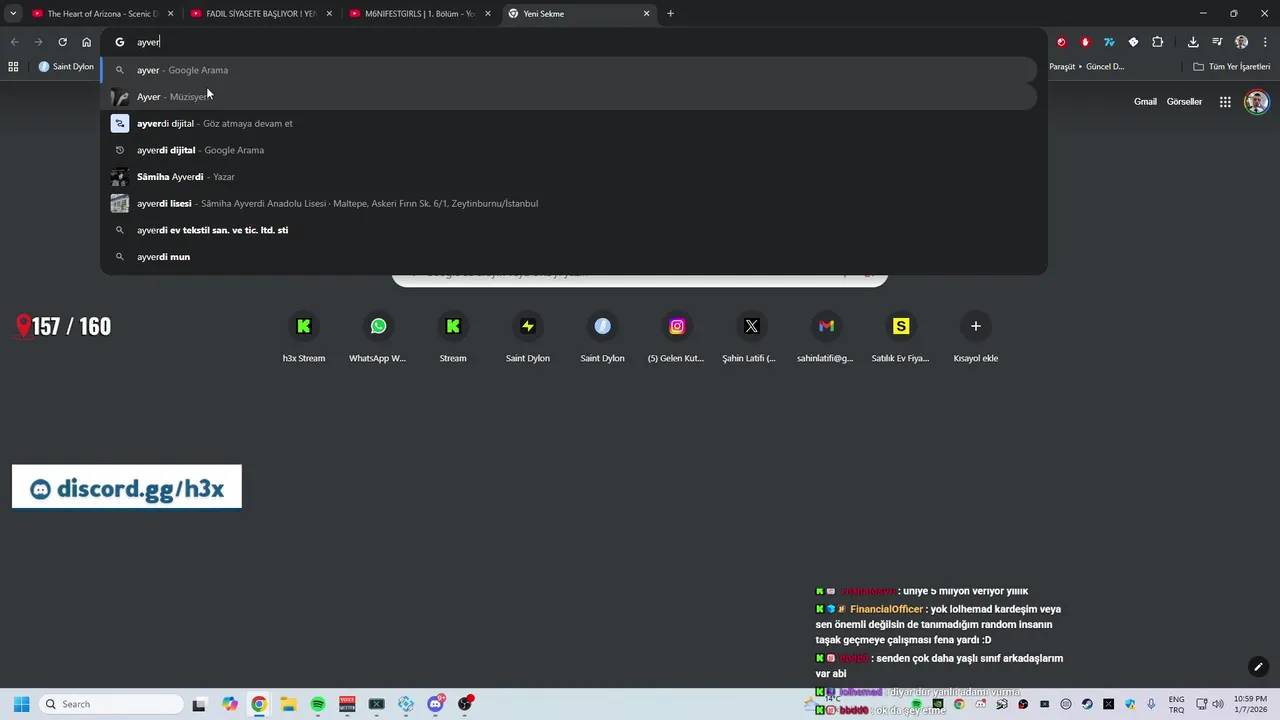Screen dimensions: 1280x720
Task: Click the customize Chrome pencil icon
Action: pos(1258,667)
